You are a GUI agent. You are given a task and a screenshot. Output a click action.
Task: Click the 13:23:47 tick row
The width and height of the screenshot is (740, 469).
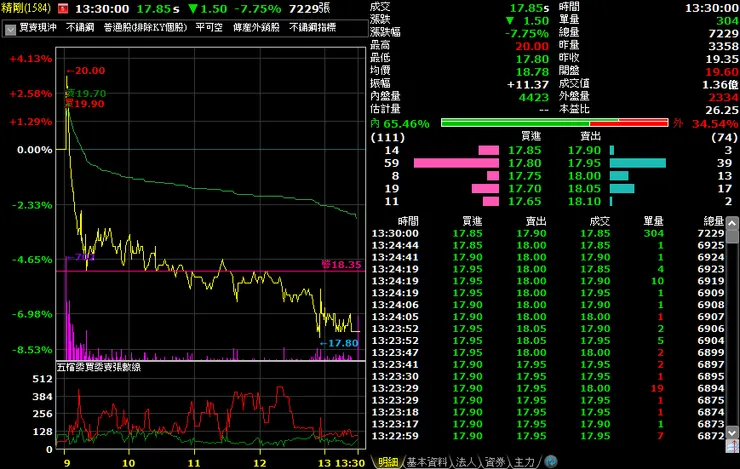[548, 352]
